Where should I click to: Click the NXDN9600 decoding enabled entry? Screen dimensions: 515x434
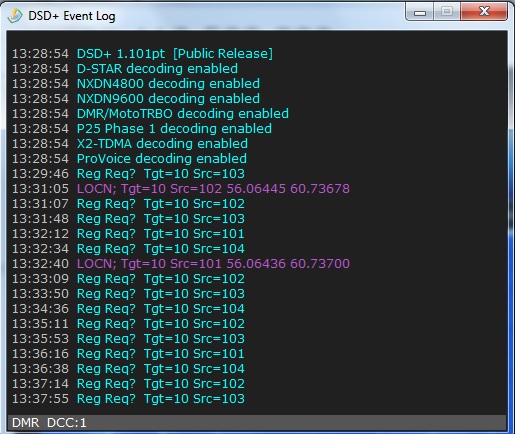pos(136,99)
